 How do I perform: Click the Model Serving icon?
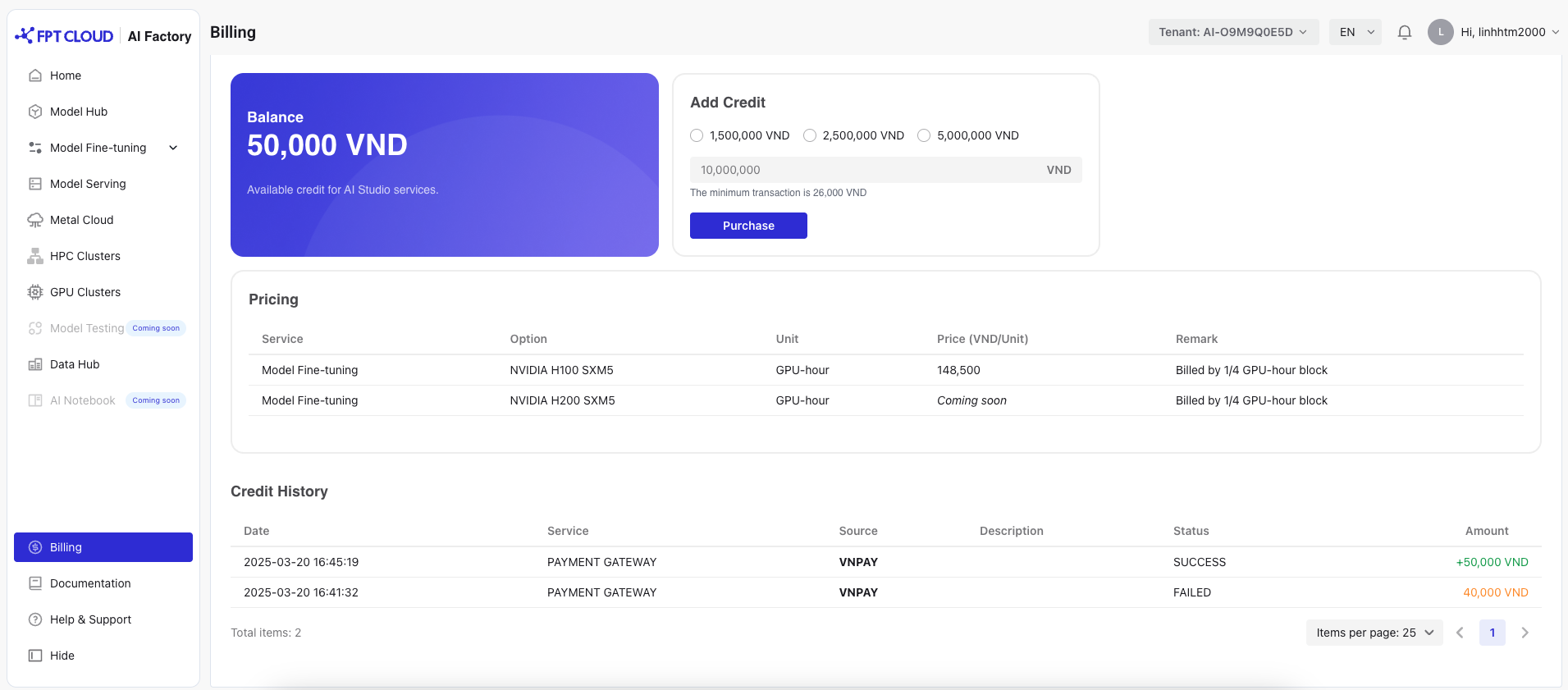point(35,184)
